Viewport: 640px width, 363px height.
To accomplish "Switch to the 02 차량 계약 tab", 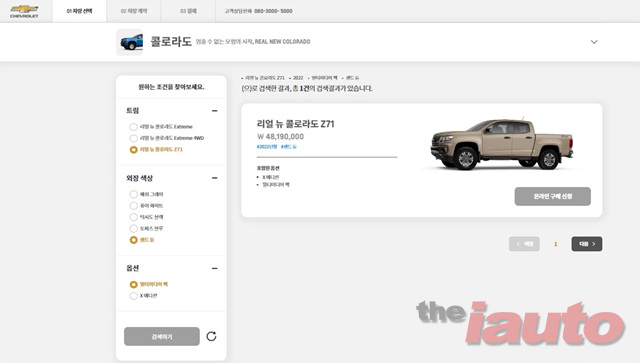I will [x=134, y=11].
